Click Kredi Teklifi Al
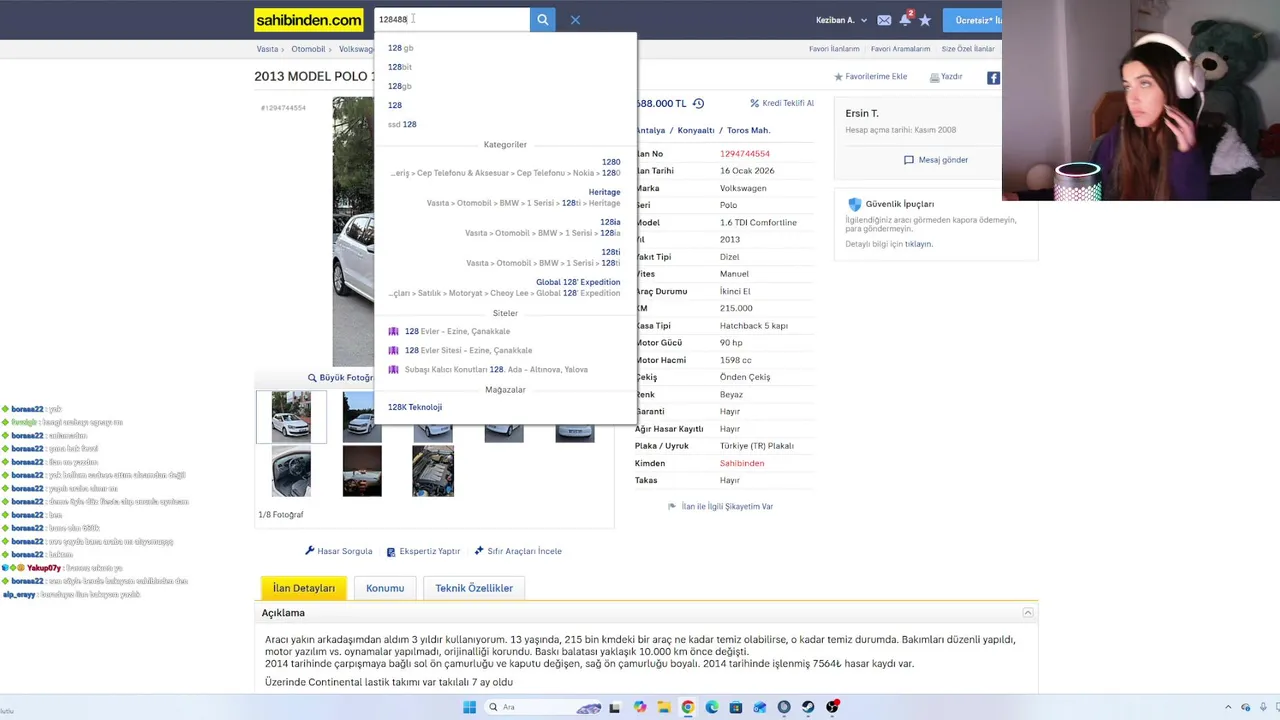Screen dimensions: 1280x720 pos(782,103)
